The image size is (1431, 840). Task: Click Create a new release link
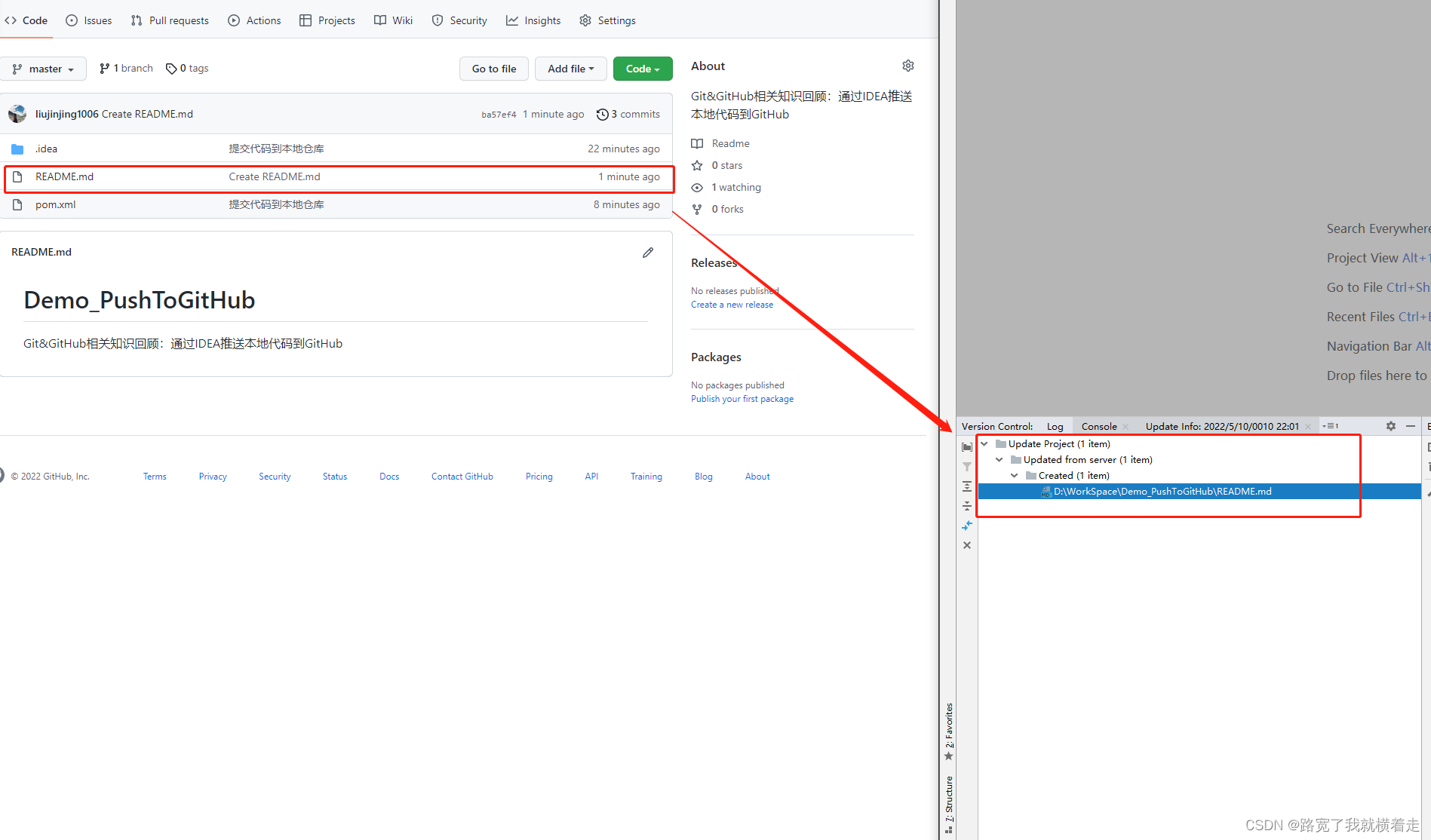[732, 305]
